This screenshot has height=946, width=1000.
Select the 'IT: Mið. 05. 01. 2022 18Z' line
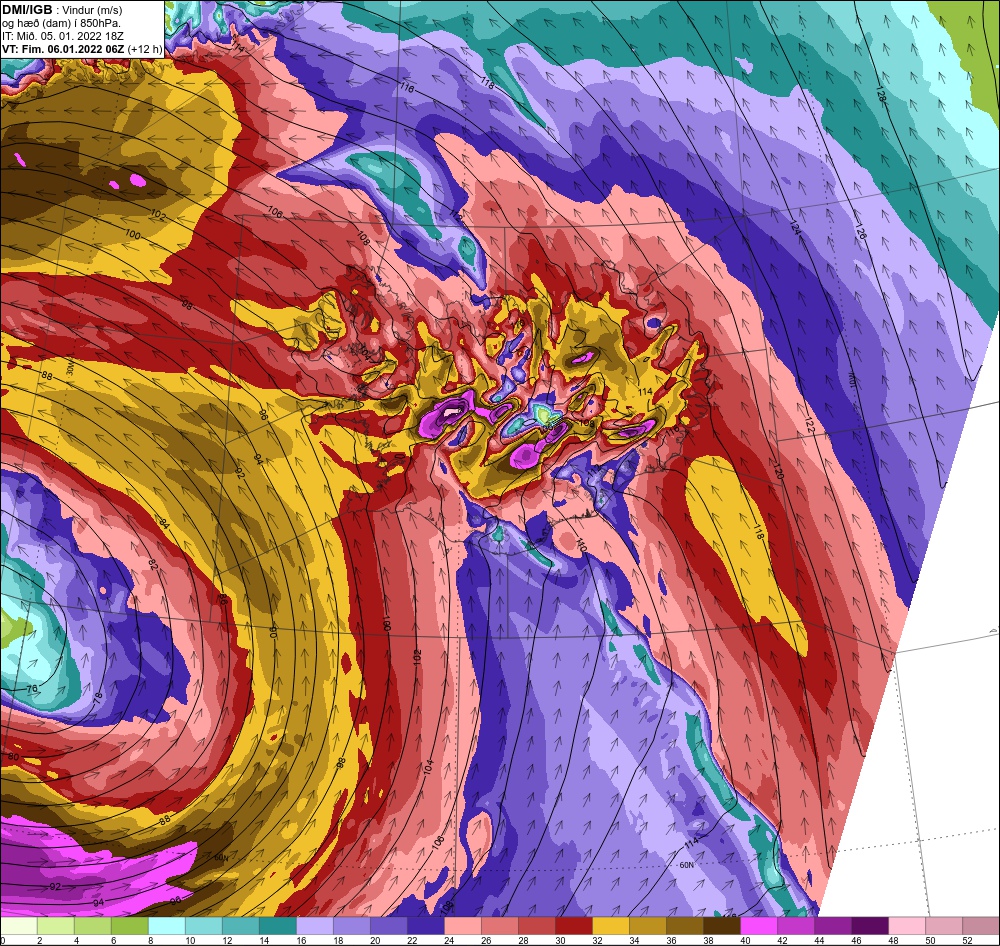pos(63,36)
